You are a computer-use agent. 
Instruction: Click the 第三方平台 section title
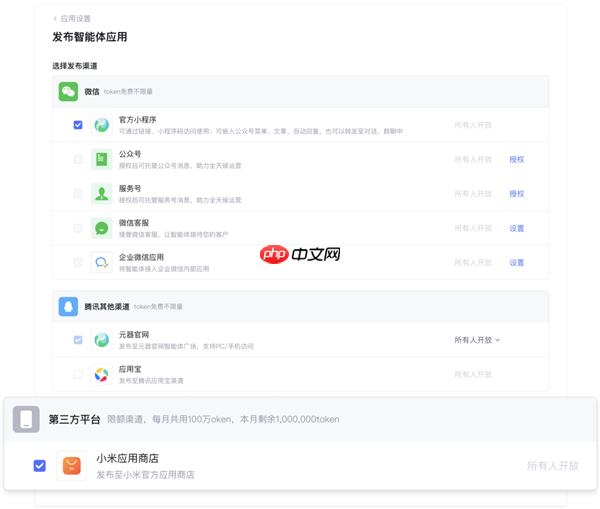74,419
